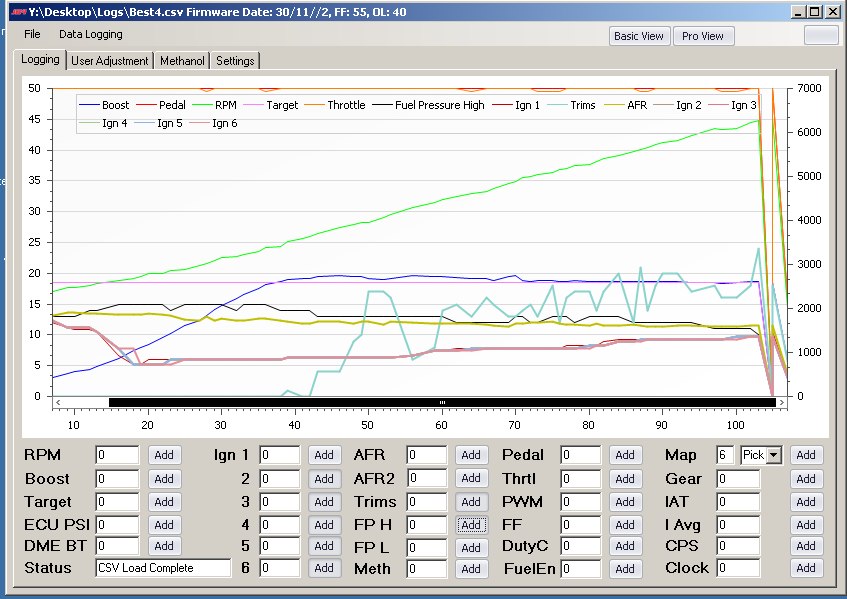Click Add next to I Avg

(x=806, y=525)
